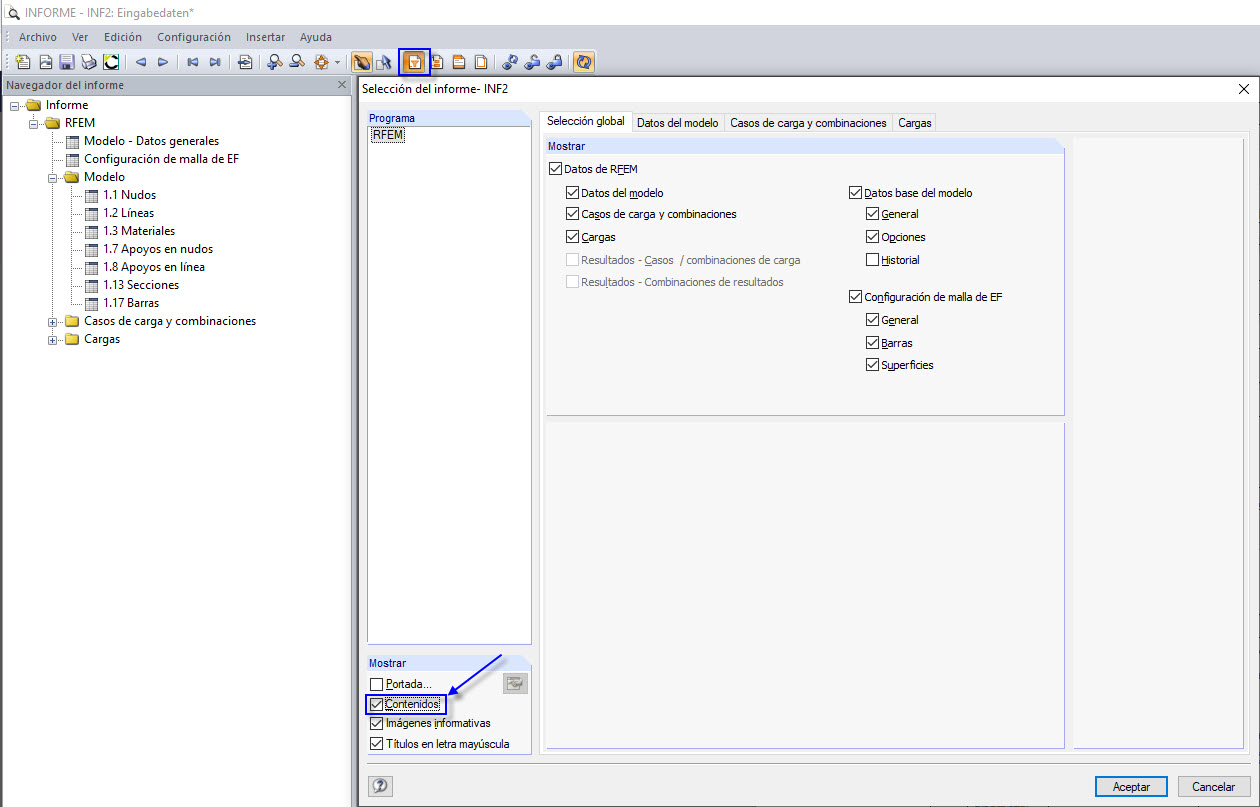The width and height of the screenshot is (1260, 807).
Task: Open the dropdown arrow beside the fit page icon
Action: click(x=338, y=62)
